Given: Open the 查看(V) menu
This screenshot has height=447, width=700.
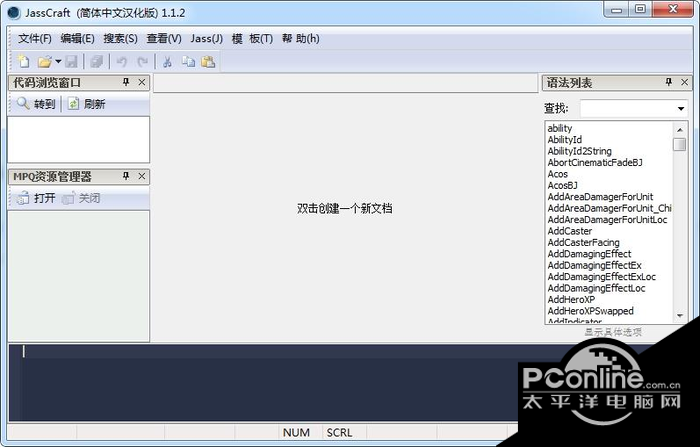Looking at the screenshot, I should (x=164, y=39).
